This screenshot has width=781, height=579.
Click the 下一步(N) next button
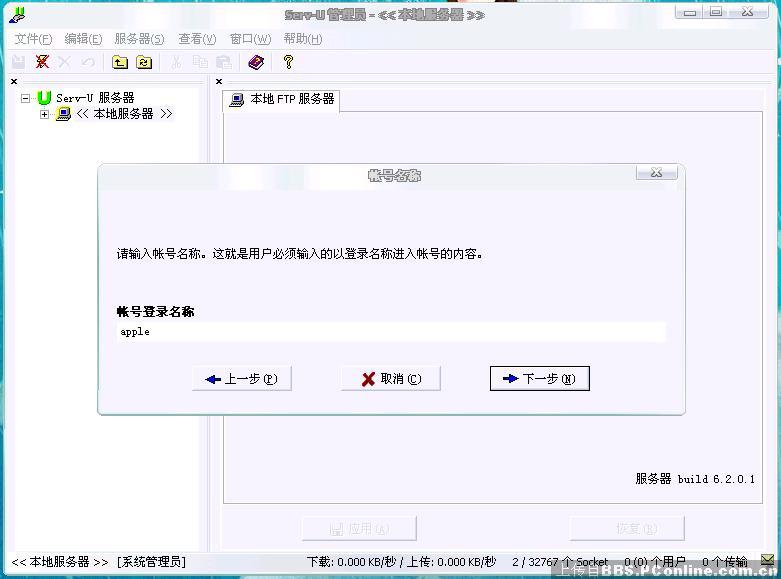[x=539, y=379]
